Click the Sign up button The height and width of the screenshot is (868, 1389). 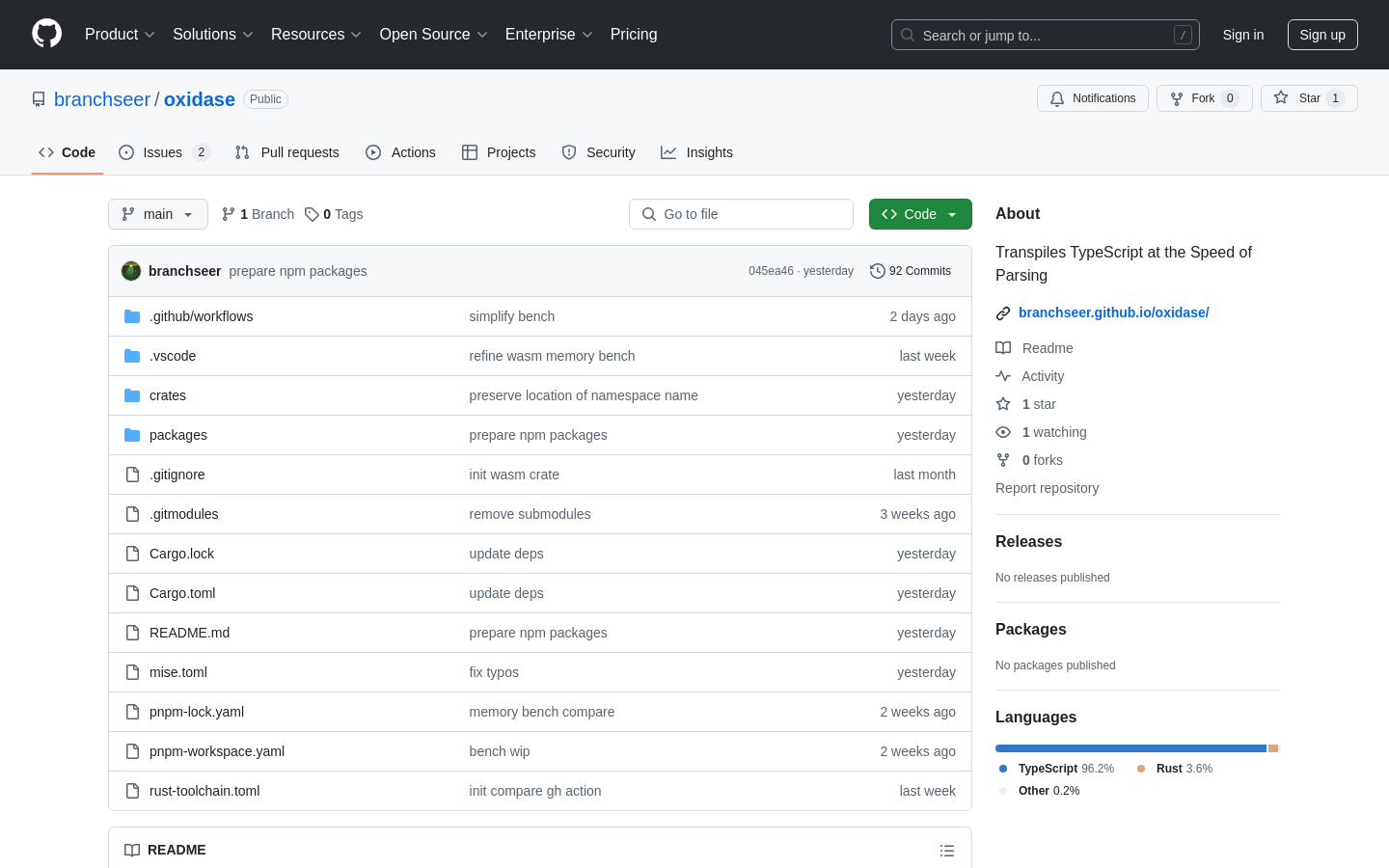pos(1322,35)
